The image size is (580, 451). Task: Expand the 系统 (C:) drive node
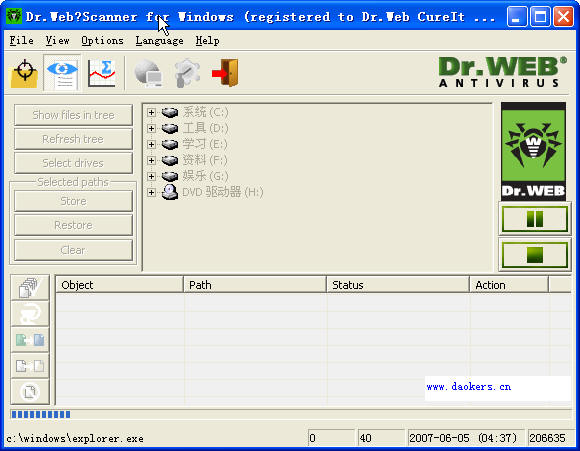coord(151,112)
